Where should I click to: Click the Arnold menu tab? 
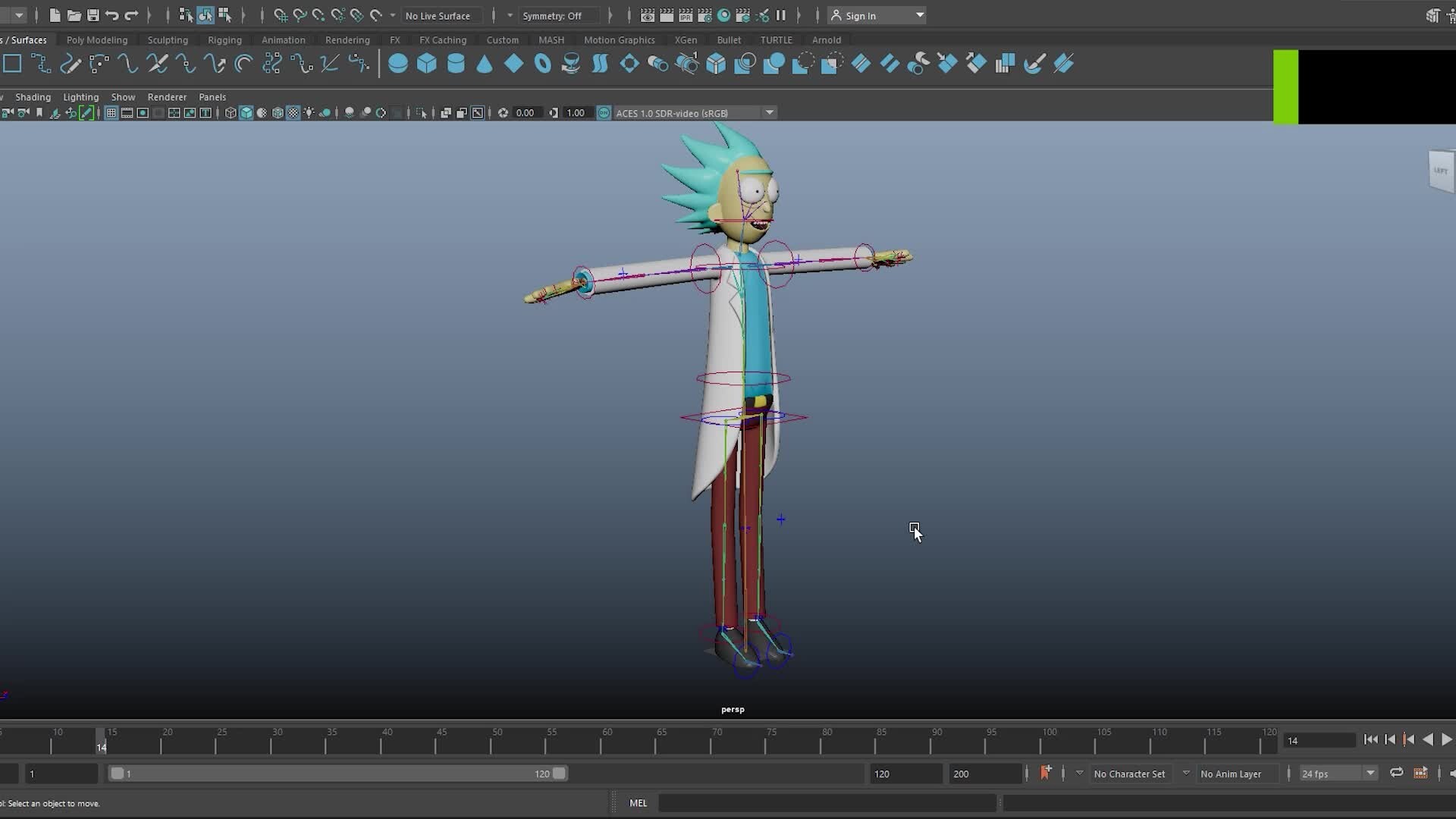tap(826, 40)
